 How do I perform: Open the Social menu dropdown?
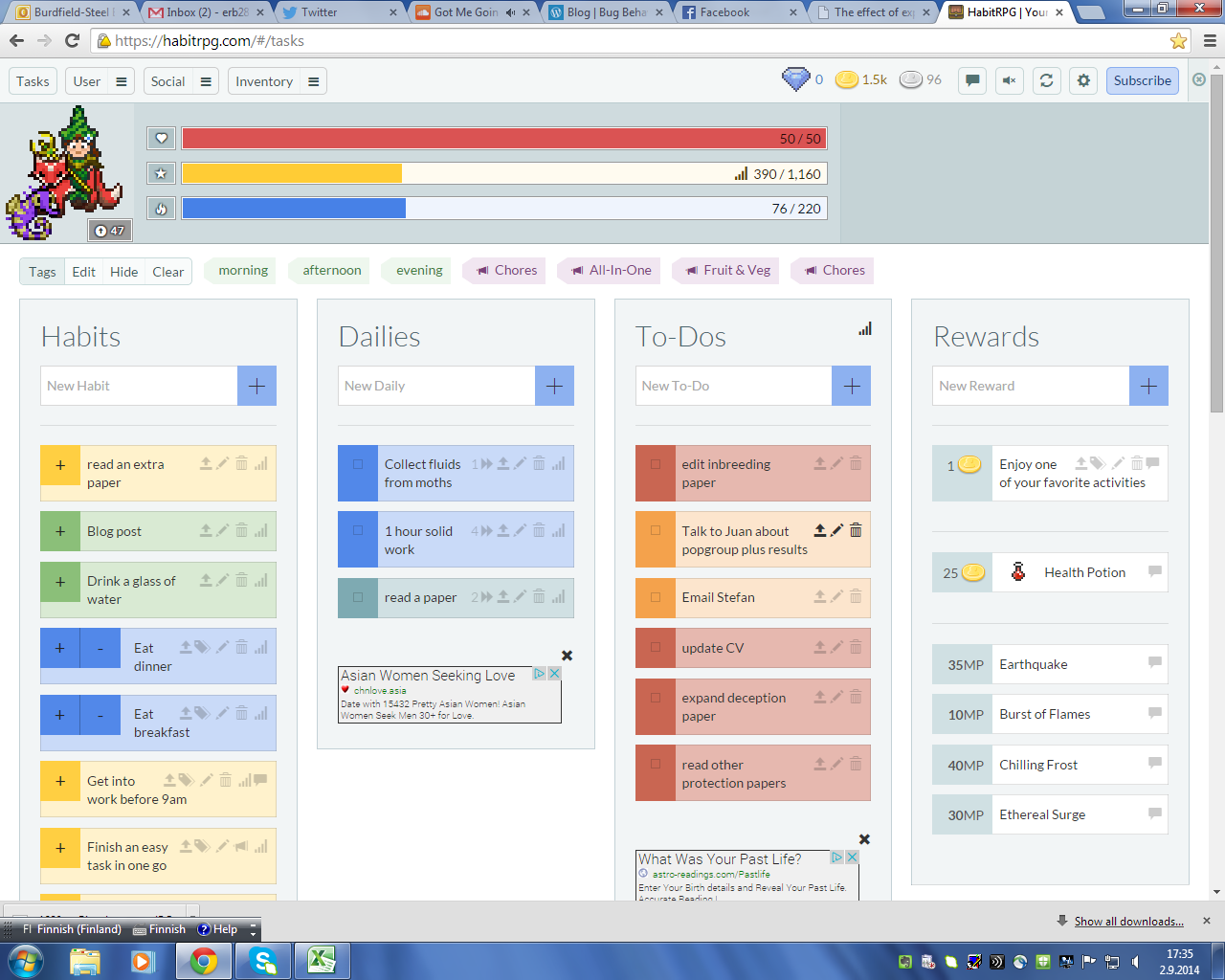click(206, 81)
